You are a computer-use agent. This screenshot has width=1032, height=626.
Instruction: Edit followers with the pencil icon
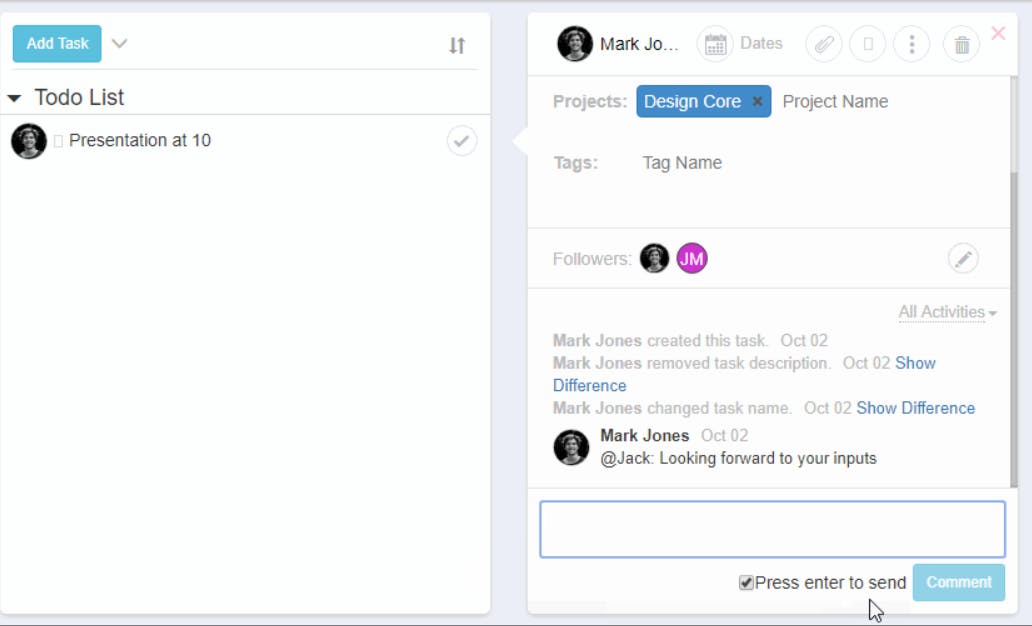point(963,258)
